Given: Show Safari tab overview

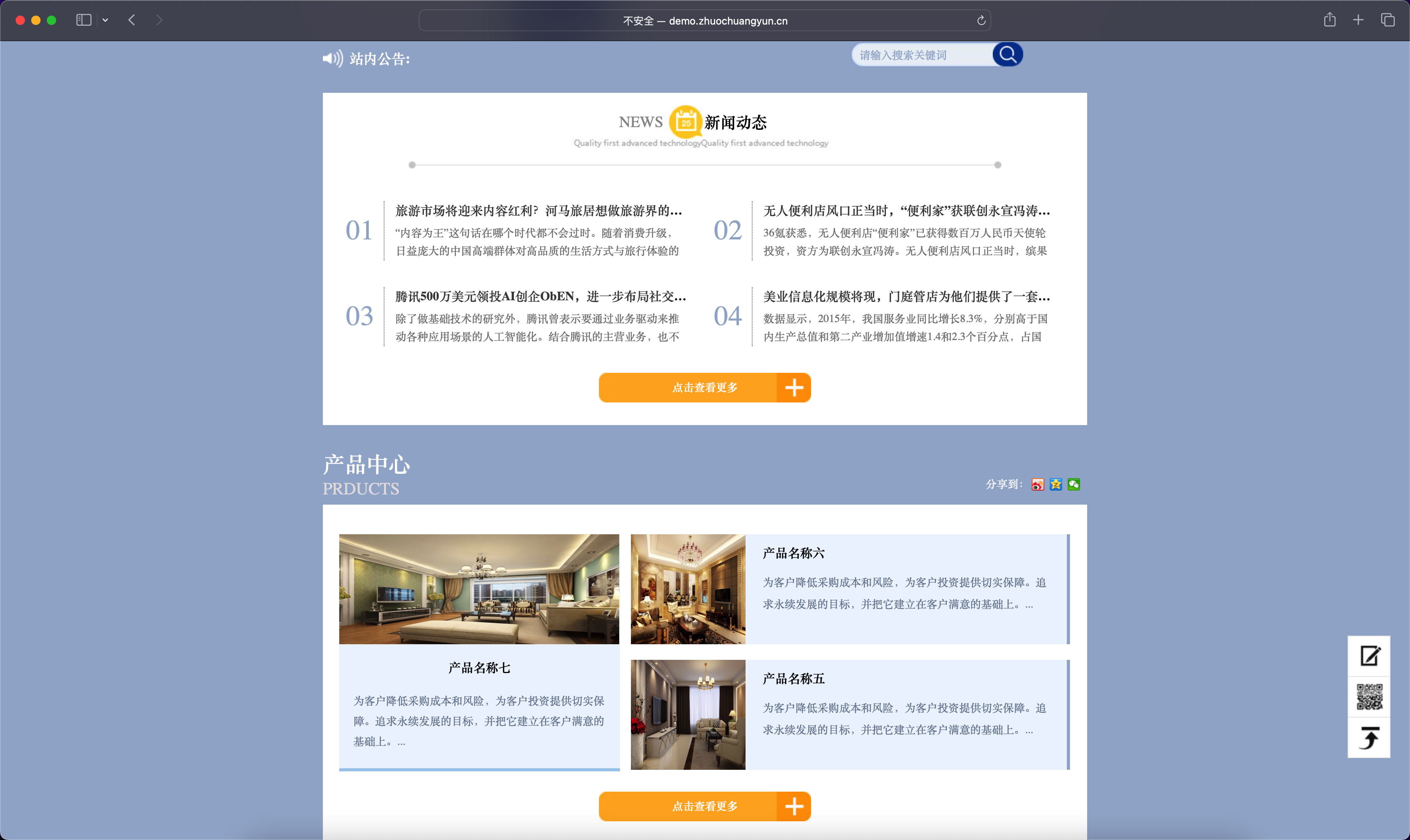Looking at the screenshot, I should pyautogui.click(x=1387, y=20).
